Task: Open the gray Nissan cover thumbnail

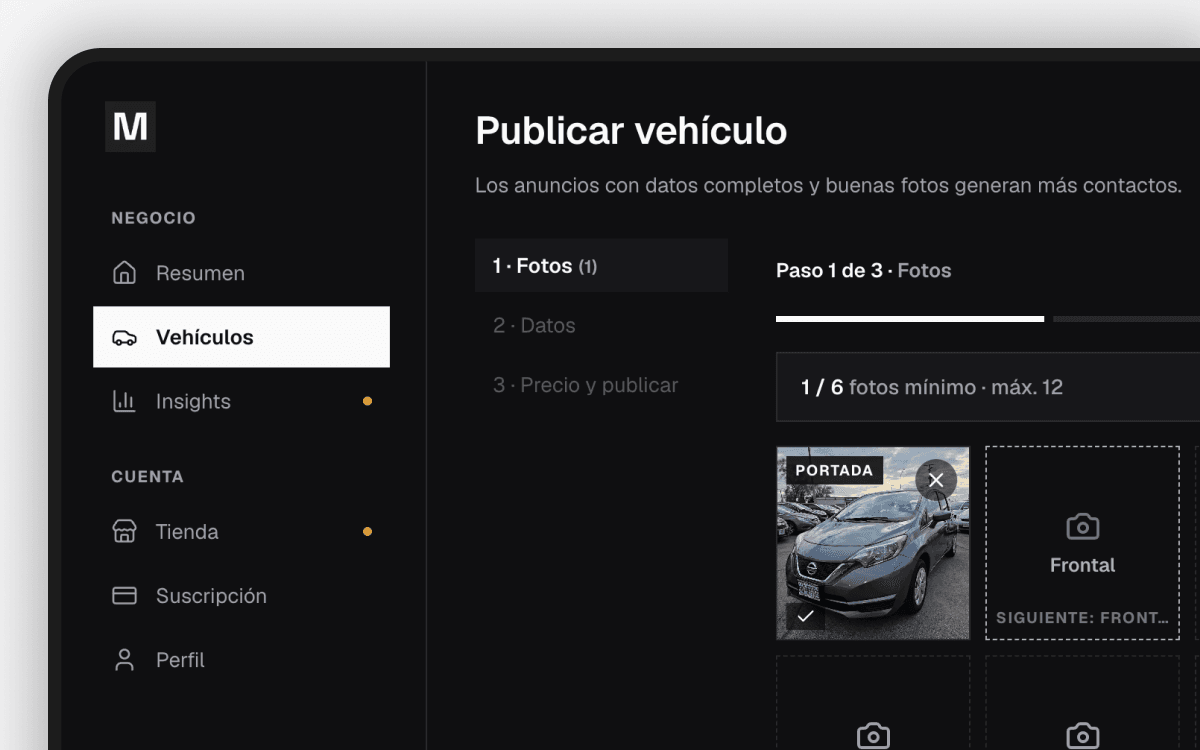Action: [873, 543]
